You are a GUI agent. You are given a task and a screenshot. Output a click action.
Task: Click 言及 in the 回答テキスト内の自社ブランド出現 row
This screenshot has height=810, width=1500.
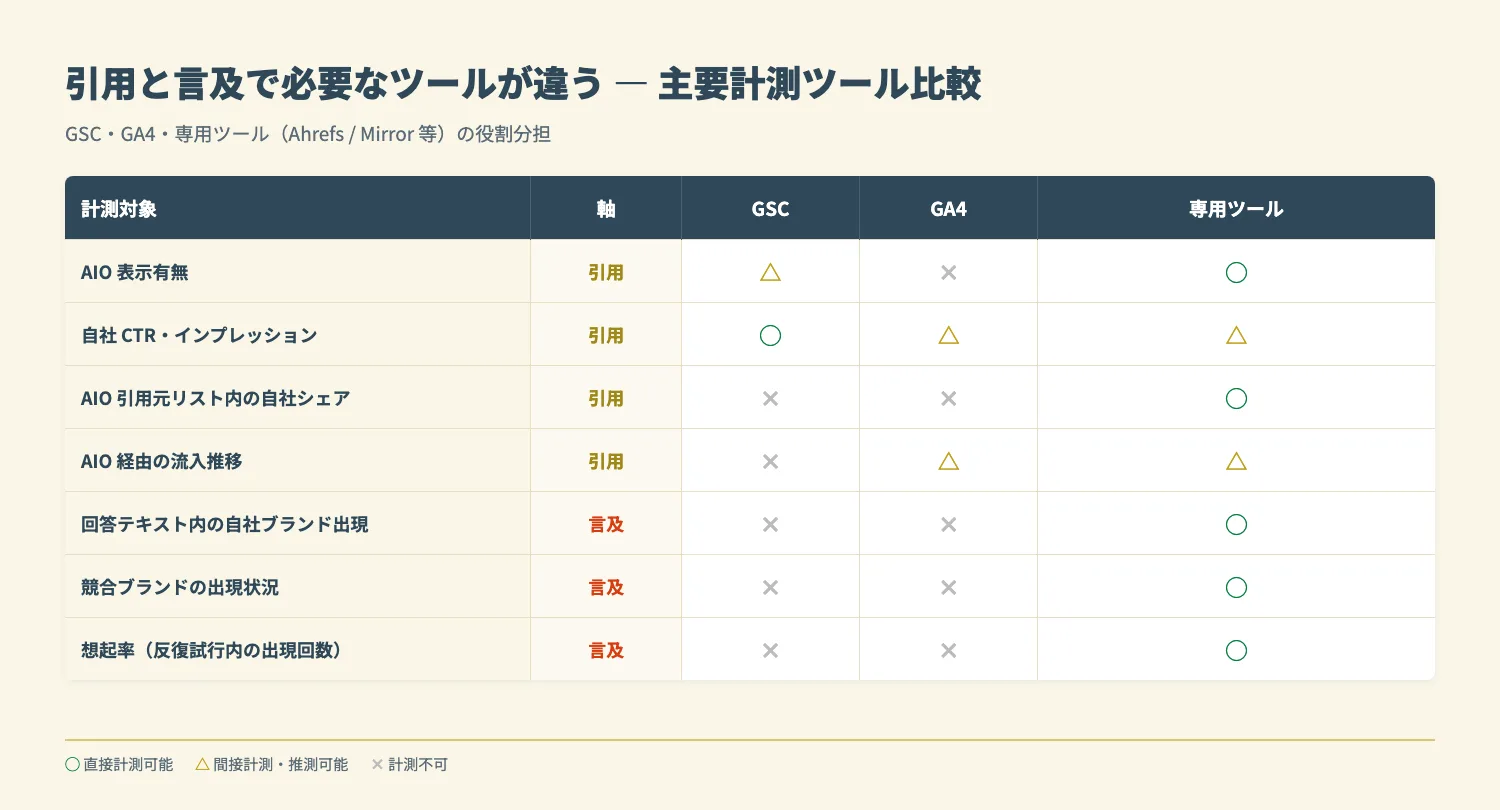(x=606, y=524)
